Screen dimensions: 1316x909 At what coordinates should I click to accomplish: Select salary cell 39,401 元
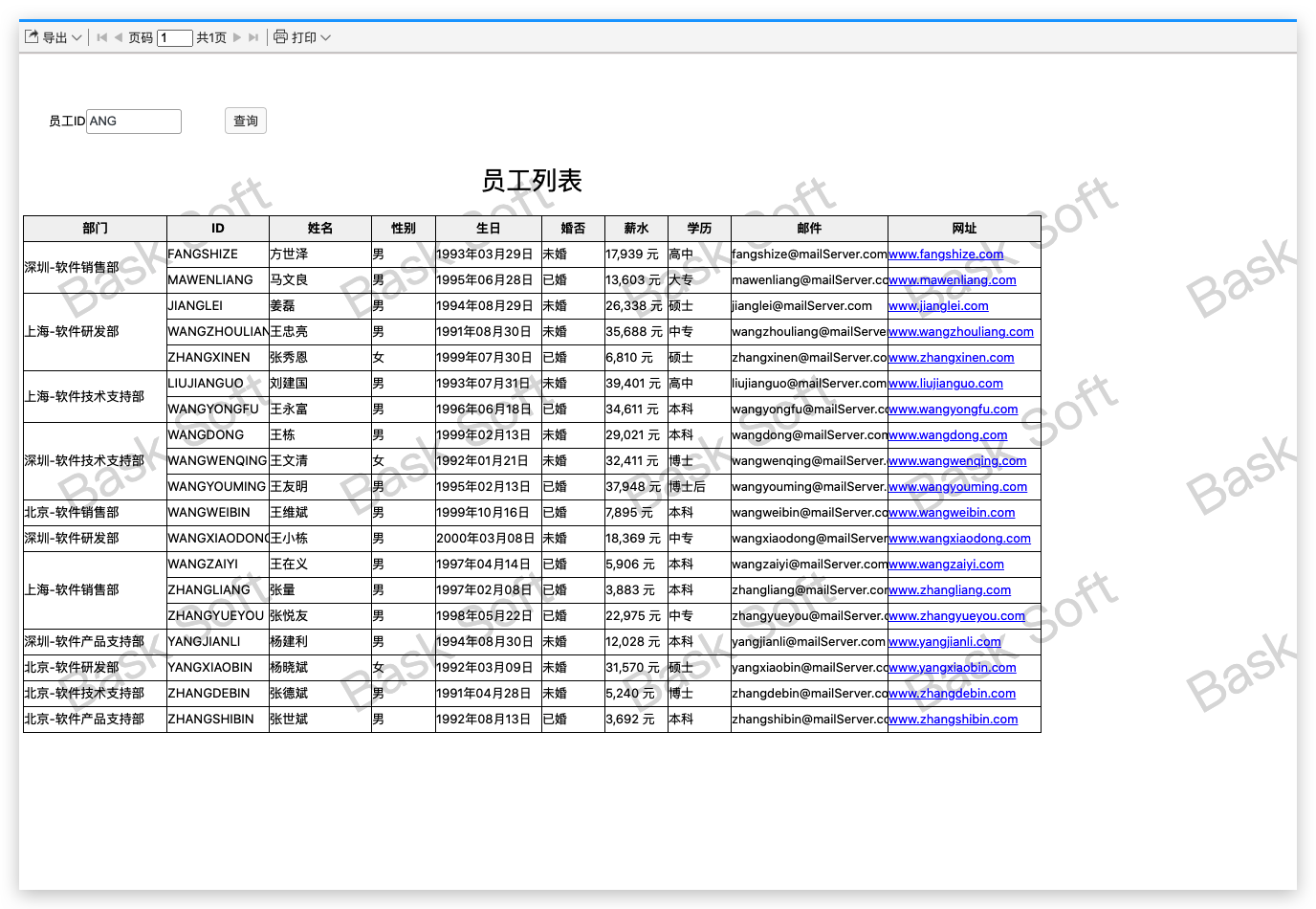636,384
